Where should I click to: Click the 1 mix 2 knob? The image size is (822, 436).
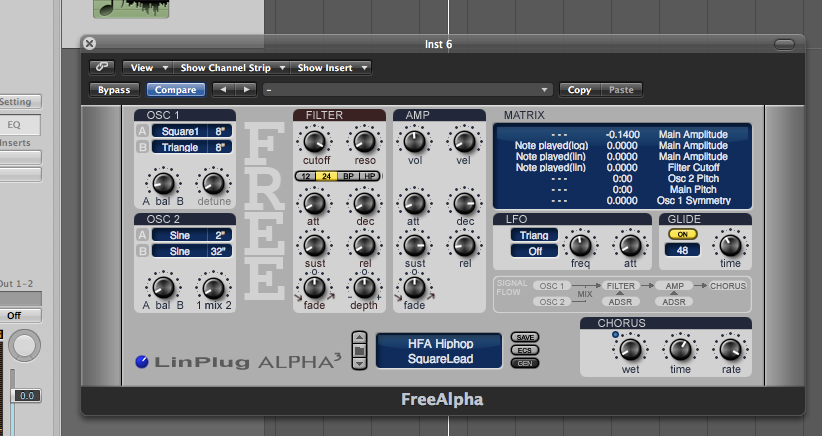point(213,287)
